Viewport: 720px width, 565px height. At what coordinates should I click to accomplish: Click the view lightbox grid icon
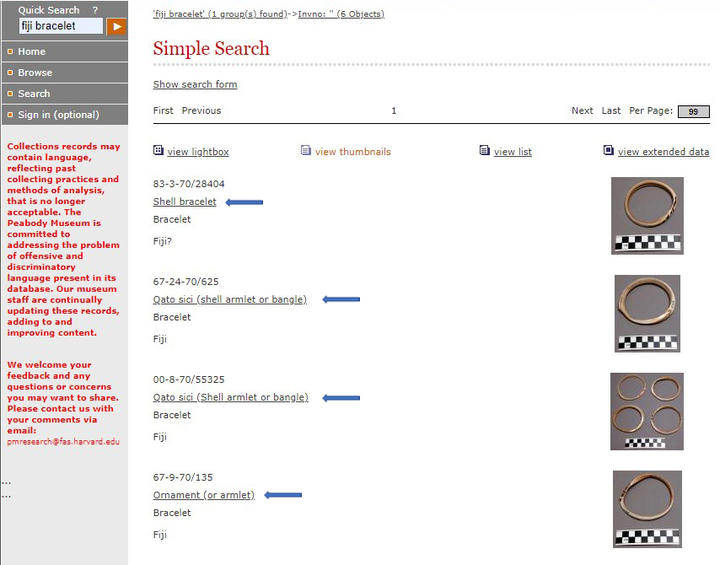[158, 150]
